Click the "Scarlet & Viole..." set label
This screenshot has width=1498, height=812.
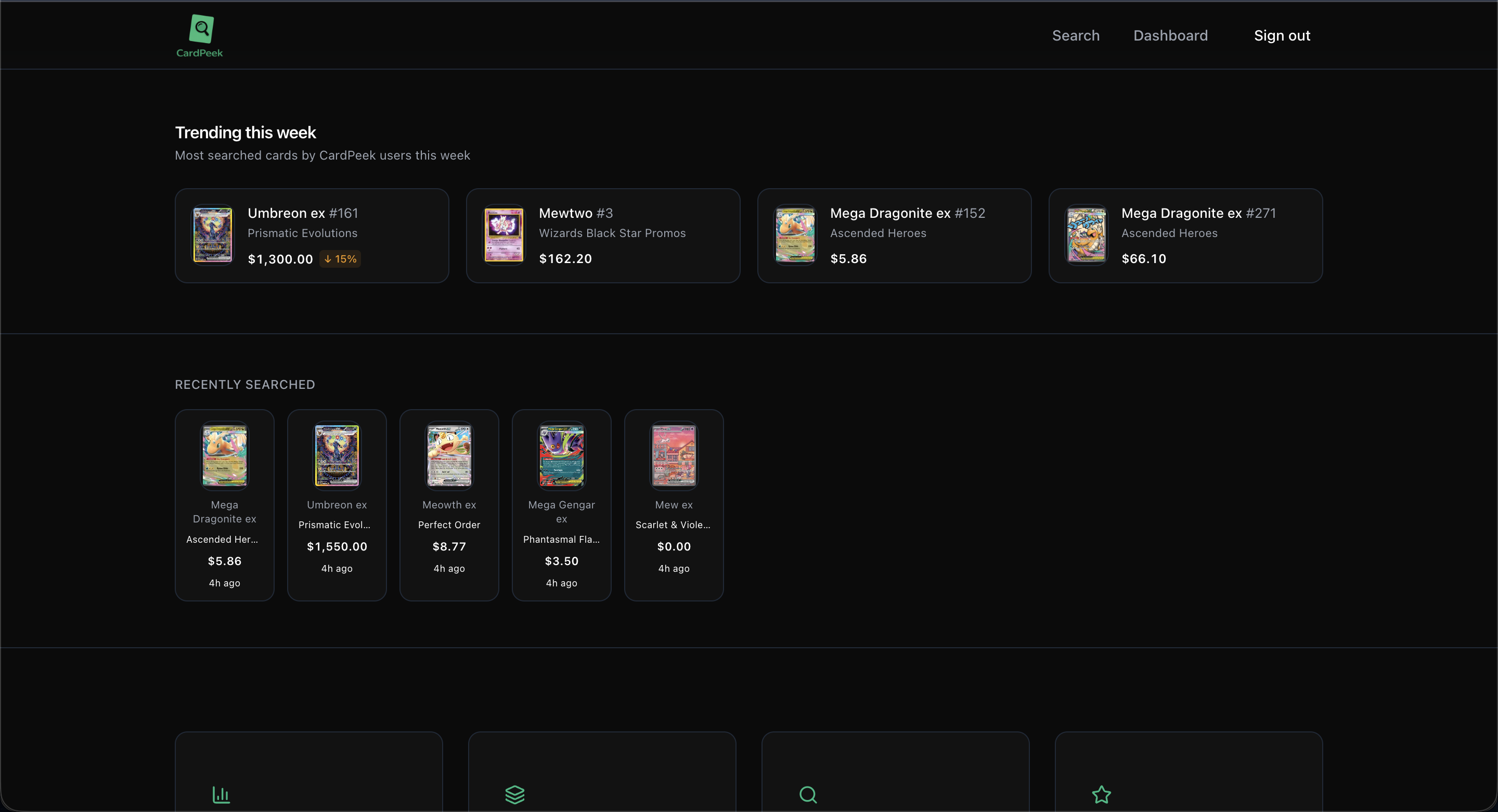coord(673,525)
